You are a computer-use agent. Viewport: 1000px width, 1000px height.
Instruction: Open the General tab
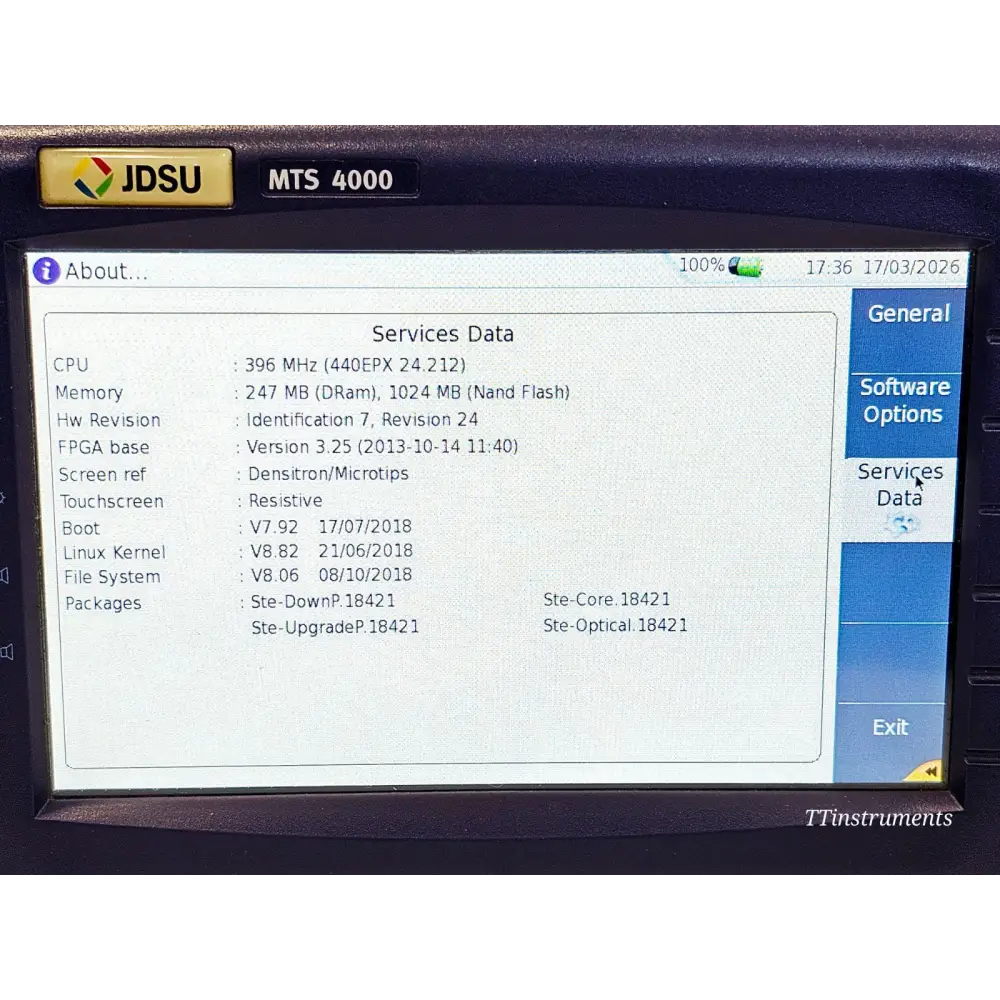point(908,330)
